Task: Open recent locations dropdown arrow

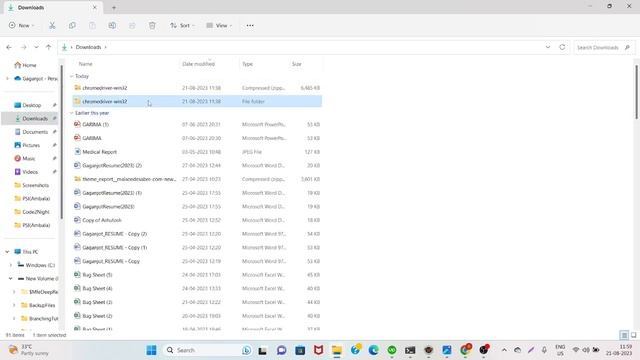Action: [36, 47]
